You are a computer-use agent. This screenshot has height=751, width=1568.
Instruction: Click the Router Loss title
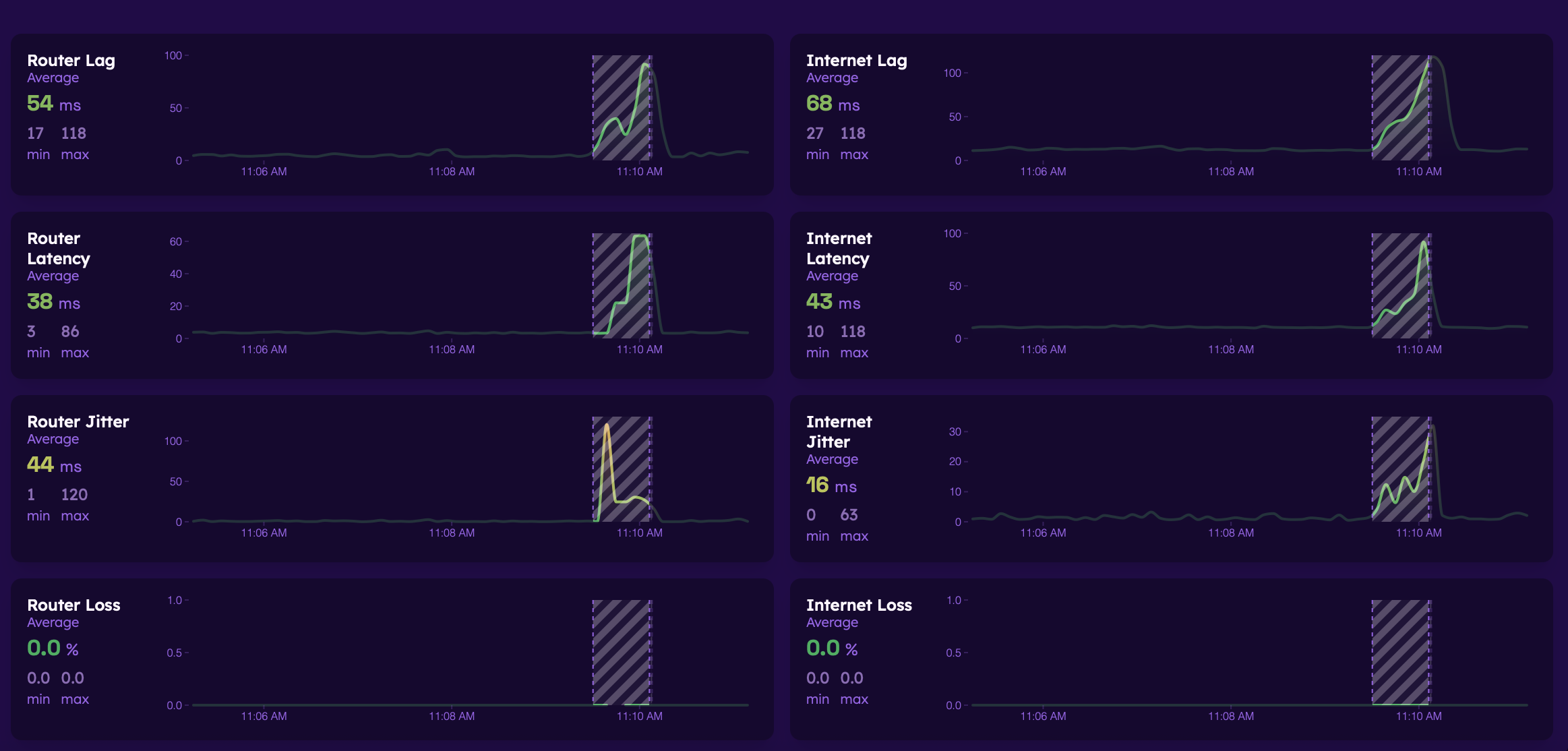[73, 605]
